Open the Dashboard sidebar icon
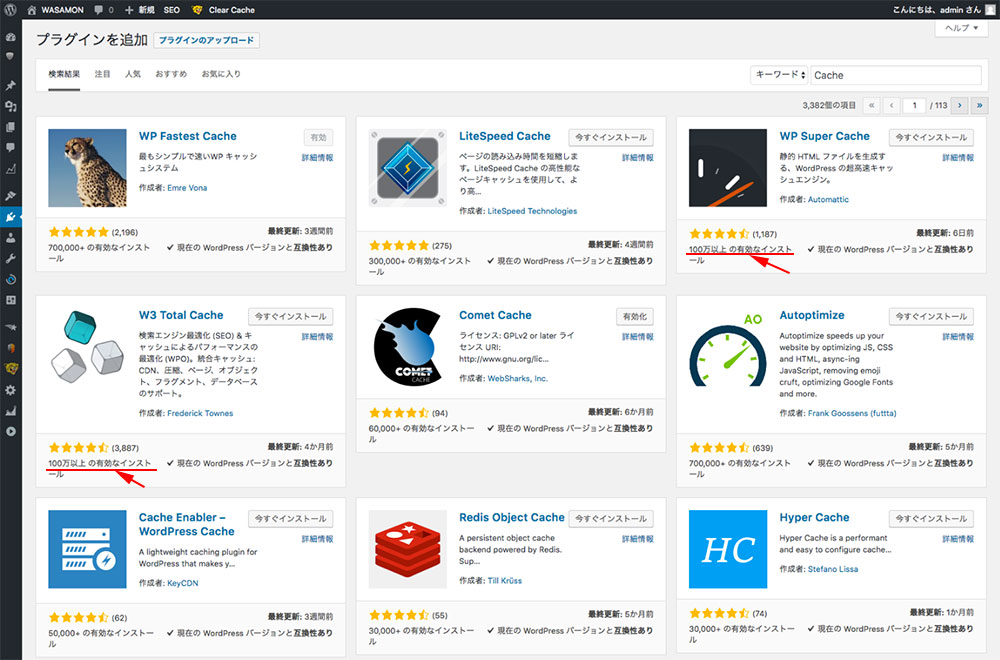This screenshot has height=660, width=1000. click(10, 37)
